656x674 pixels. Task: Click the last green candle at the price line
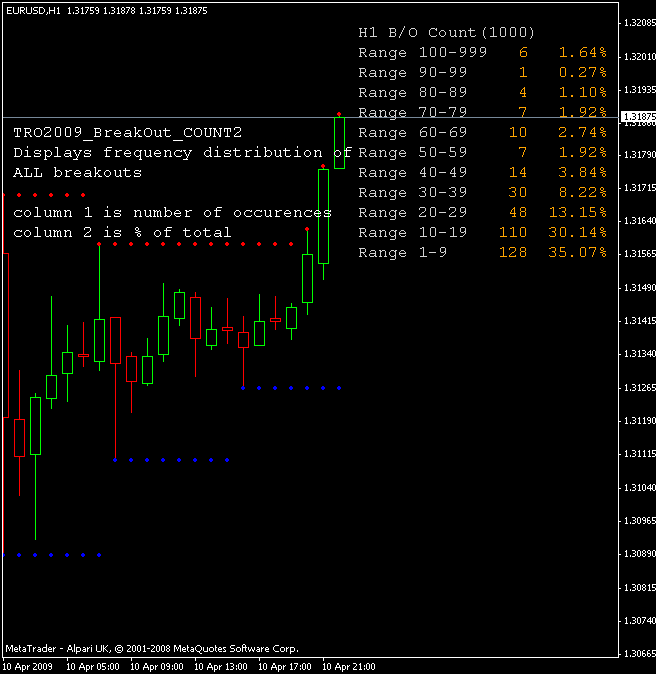pyautogui.click(x=339, y=143)
